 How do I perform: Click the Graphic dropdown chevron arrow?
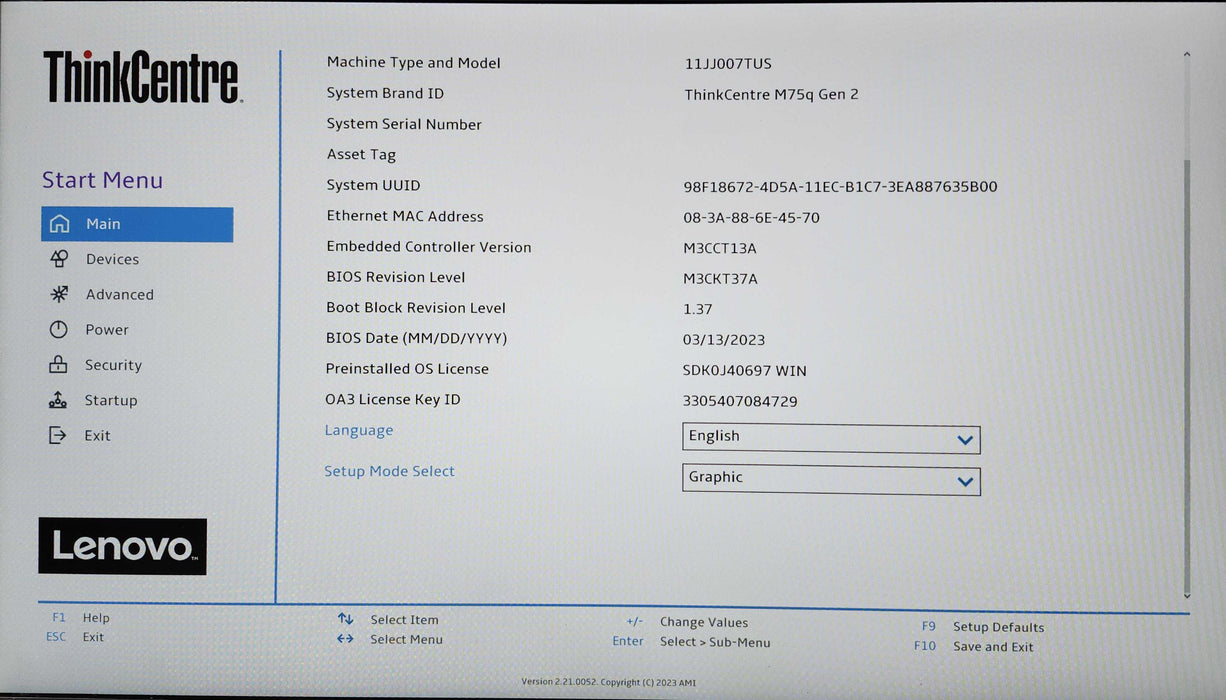pyautogui.click(x=964, y=482)
